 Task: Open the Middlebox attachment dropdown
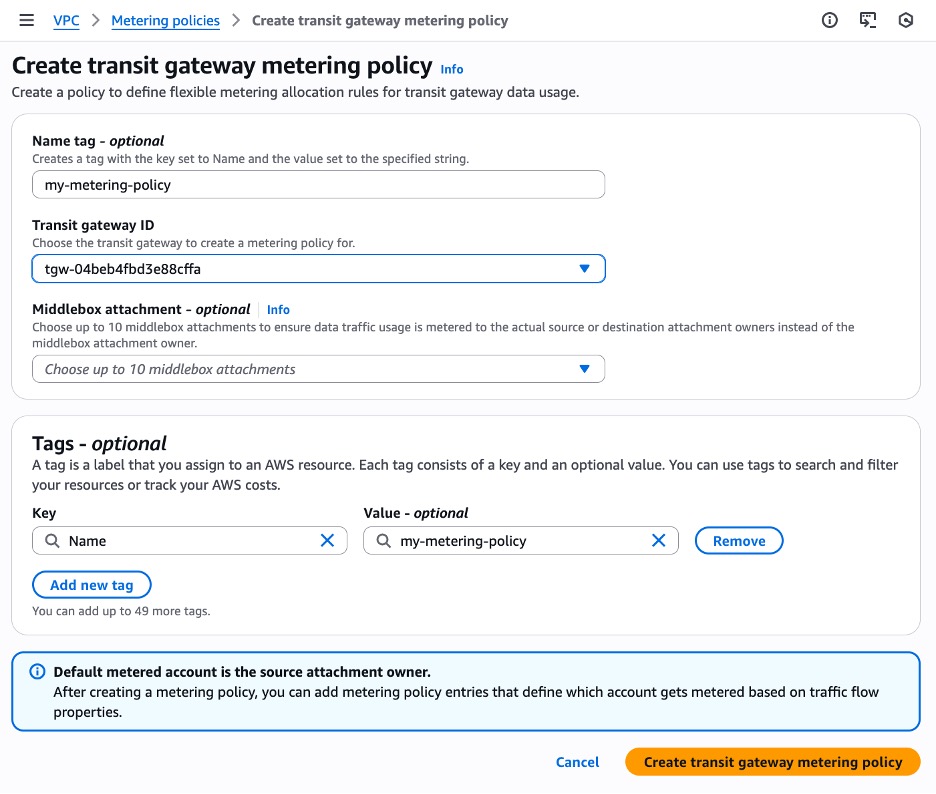[585, 369]
